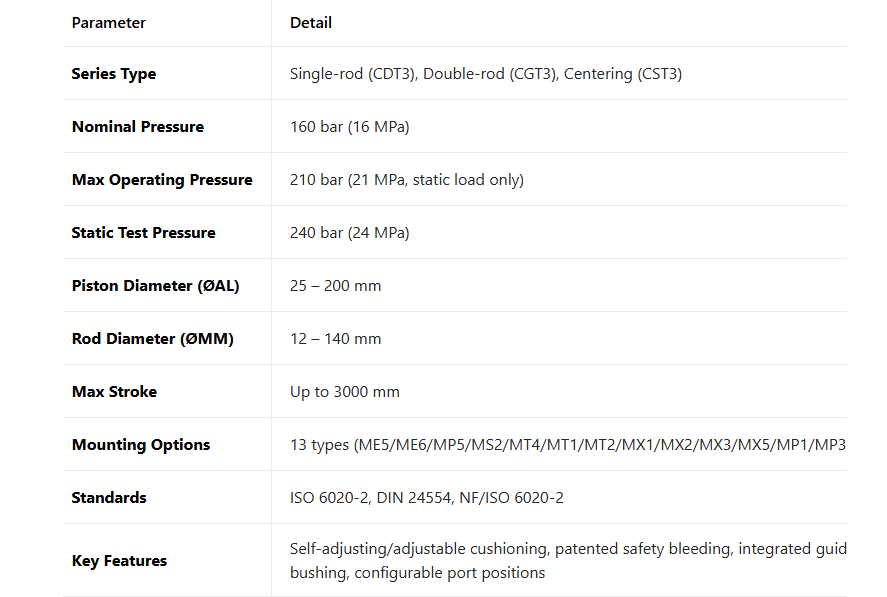Image resolution: width=887 pixels, height=597 pixels.
Task: Click the "Detail" column header
Action: (x=311, y=22)
